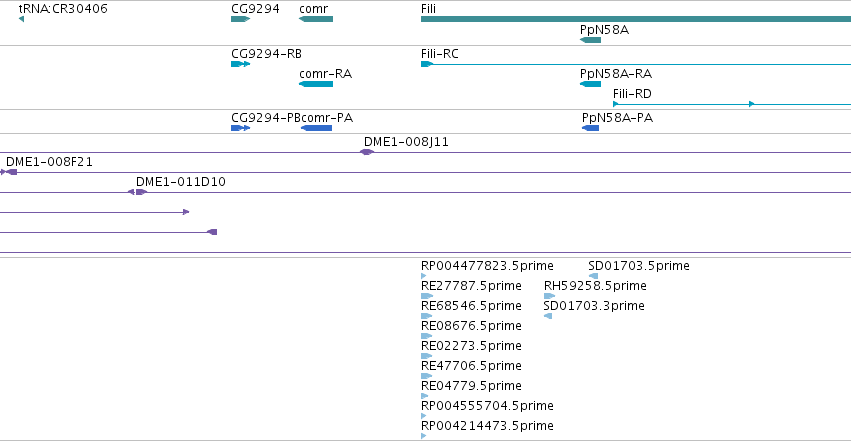Click the PpN58A gene arrow

point(590,40)
